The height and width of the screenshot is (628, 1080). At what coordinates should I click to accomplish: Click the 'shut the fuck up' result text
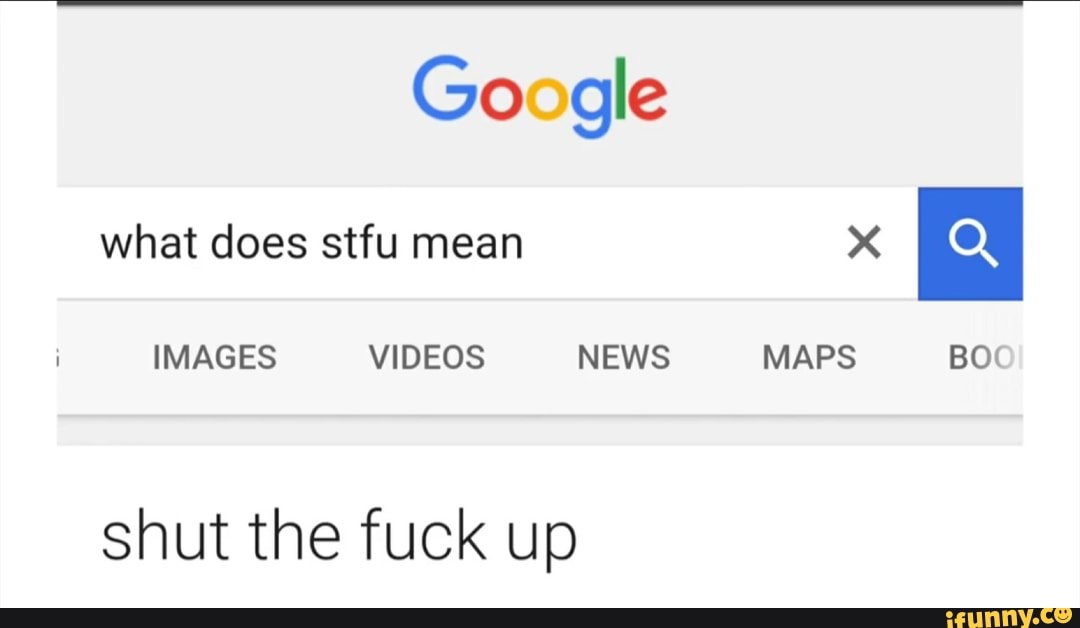(338, 535)
